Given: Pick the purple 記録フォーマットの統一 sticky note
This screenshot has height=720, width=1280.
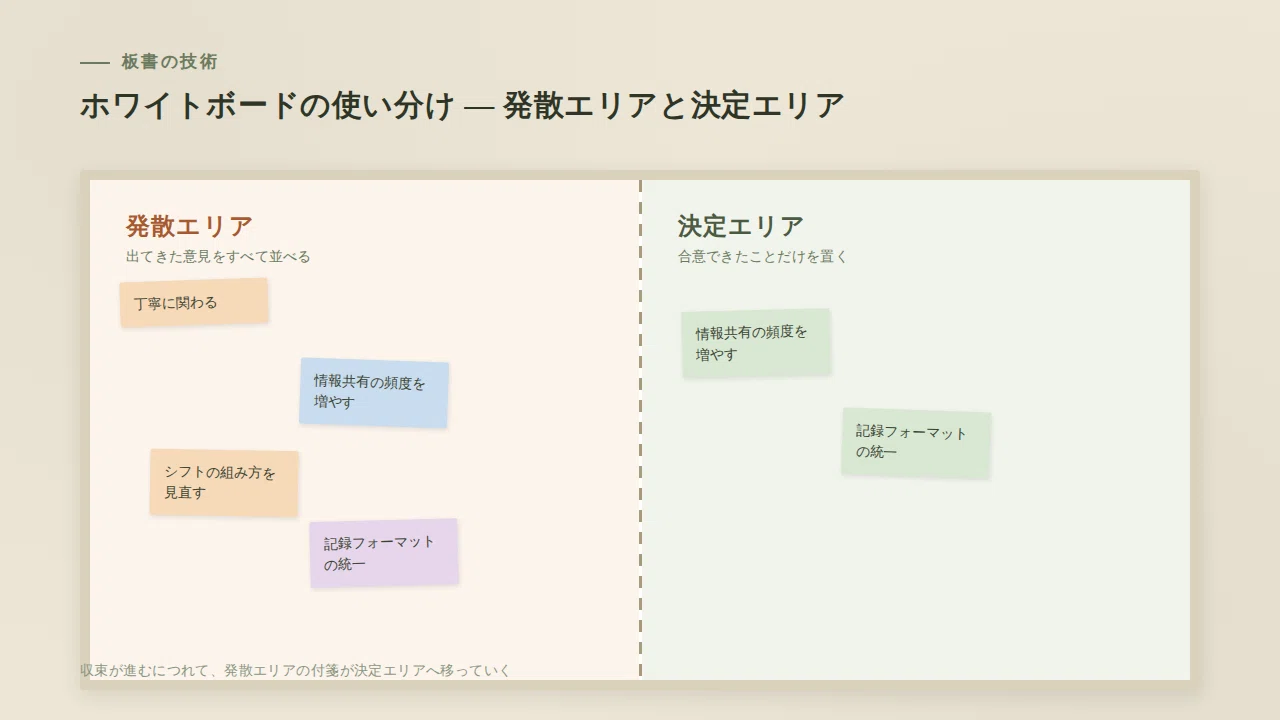Looking at the screenshot, I should coord(384,553).
